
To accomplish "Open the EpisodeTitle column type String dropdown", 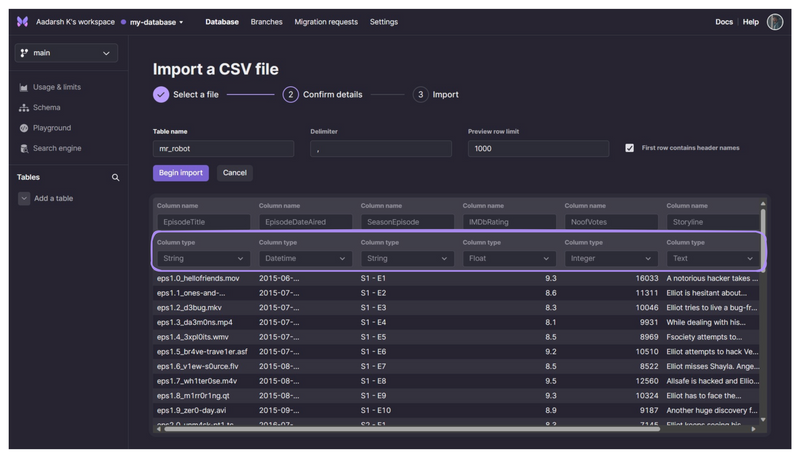I will tap(204, 259).
